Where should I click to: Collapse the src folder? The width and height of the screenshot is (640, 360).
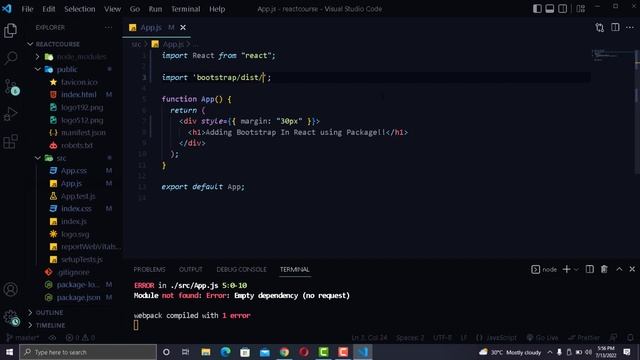(38, 158)
